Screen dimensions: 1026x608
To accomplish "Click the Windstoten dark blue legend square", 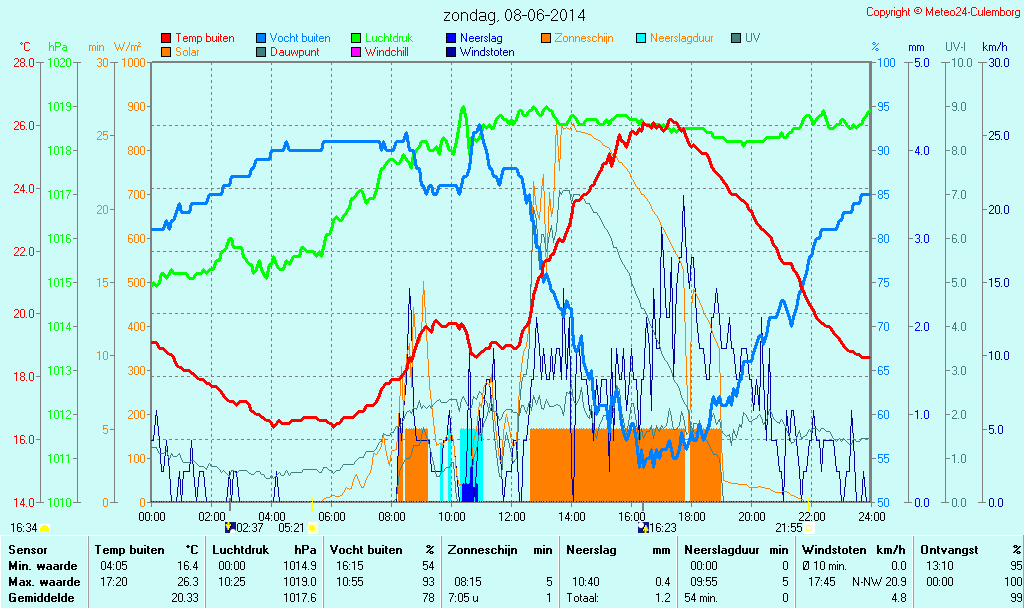I will pos(451,51).
